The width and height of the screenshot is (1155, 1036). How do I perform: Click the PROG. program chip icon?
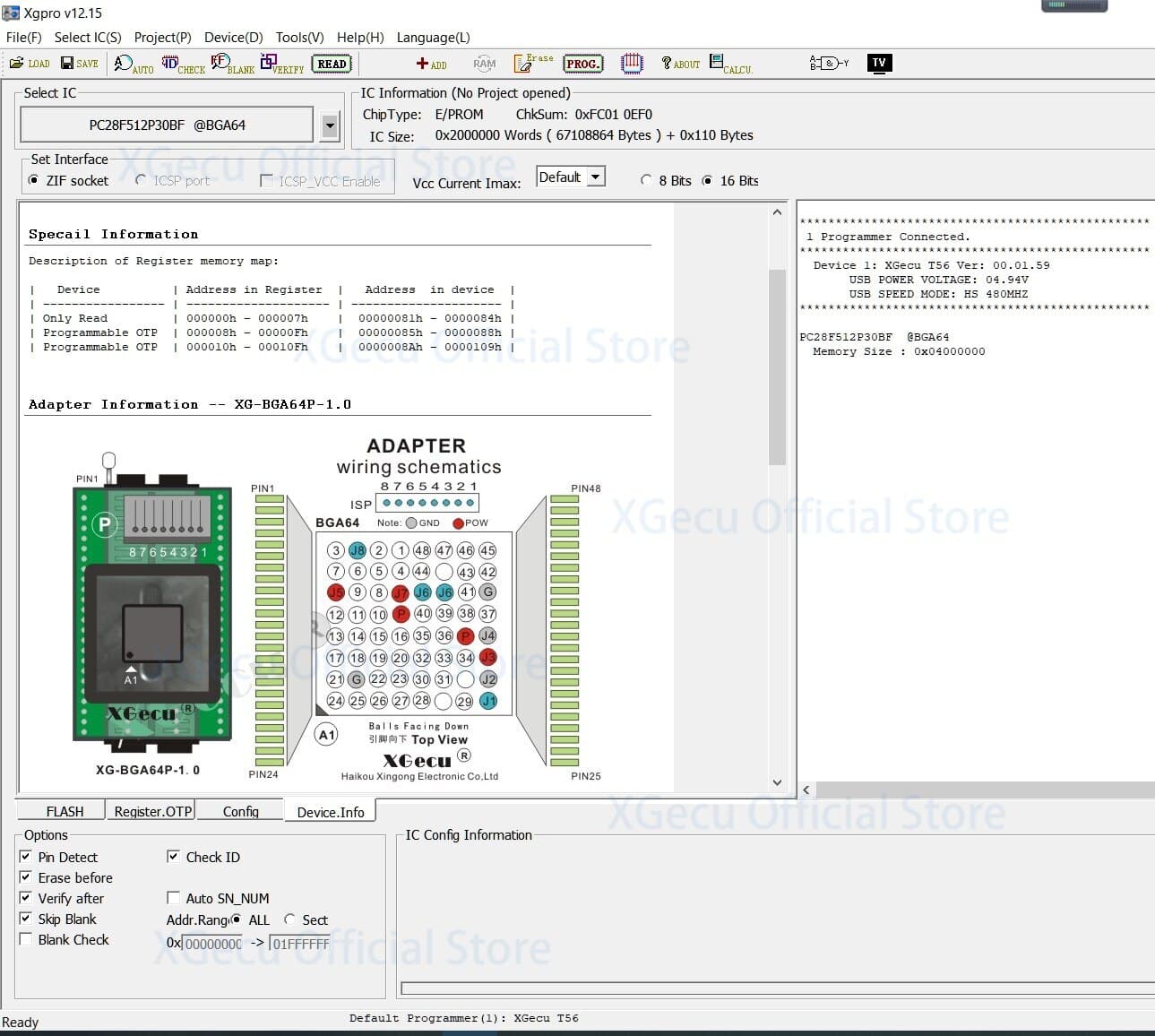(x=582, y=64)
